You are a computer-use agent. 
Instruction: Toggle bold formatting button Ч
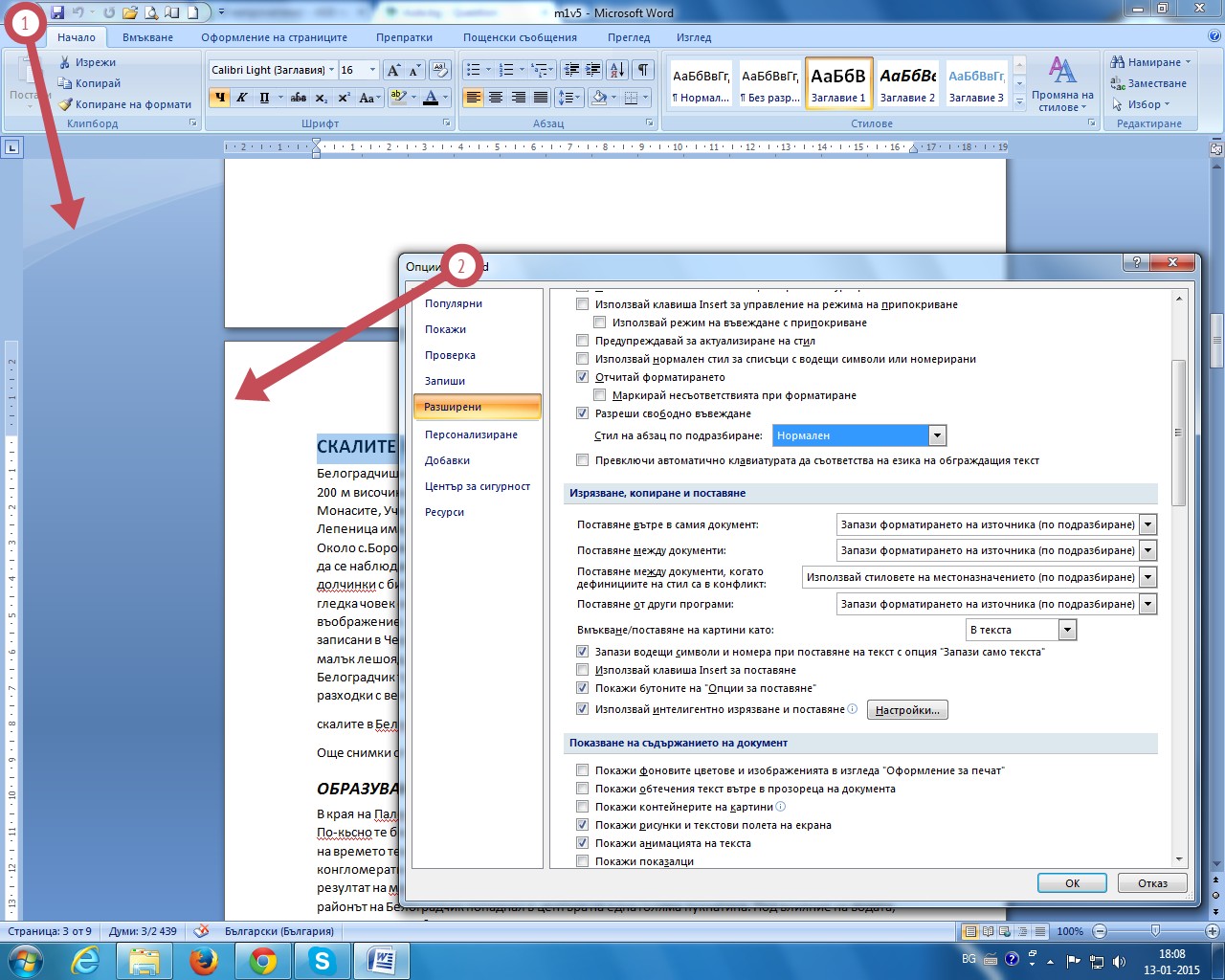pos(219,98)
